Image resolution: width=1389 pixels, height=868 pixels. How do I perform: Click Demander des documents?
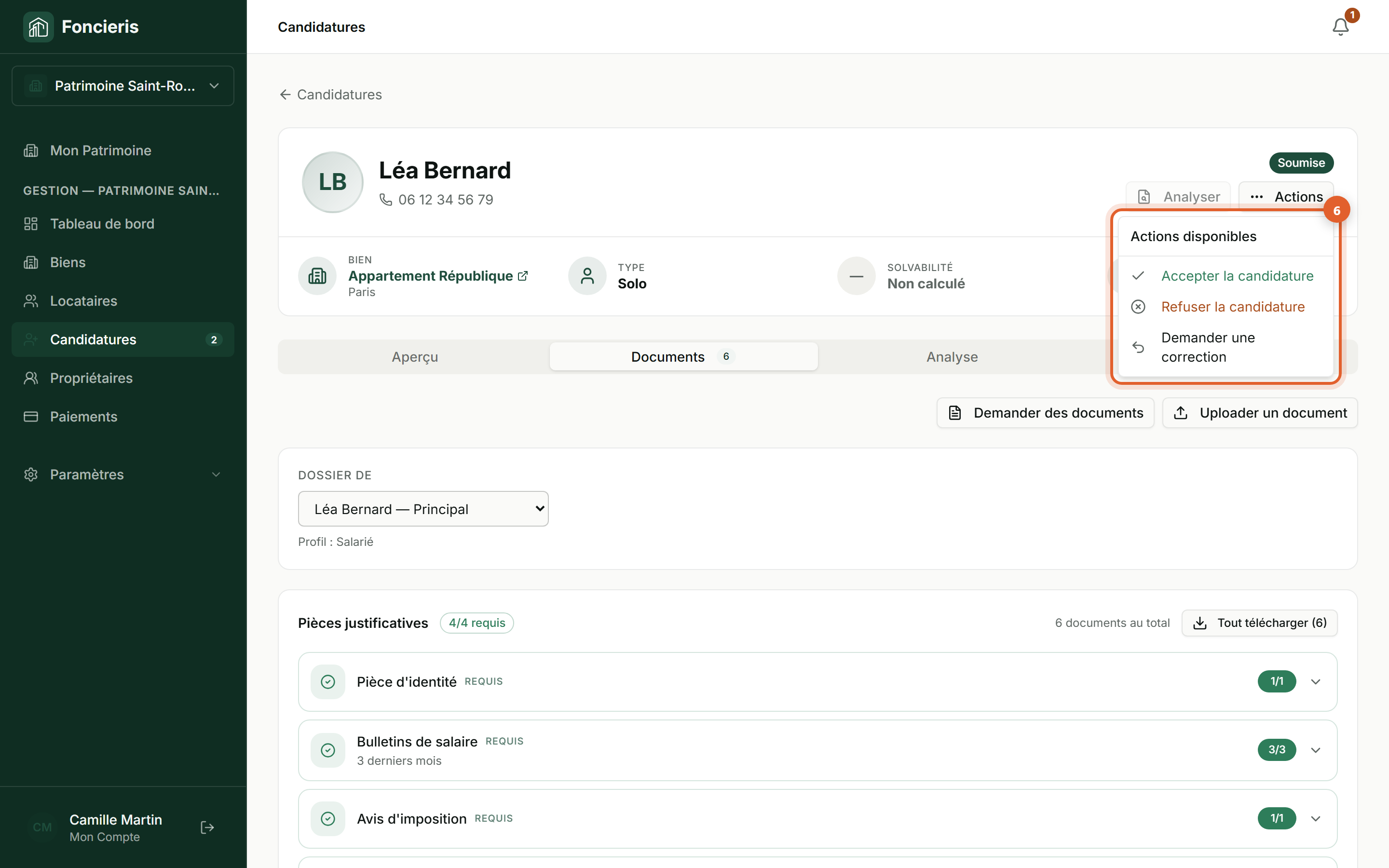coord(1045,413)
